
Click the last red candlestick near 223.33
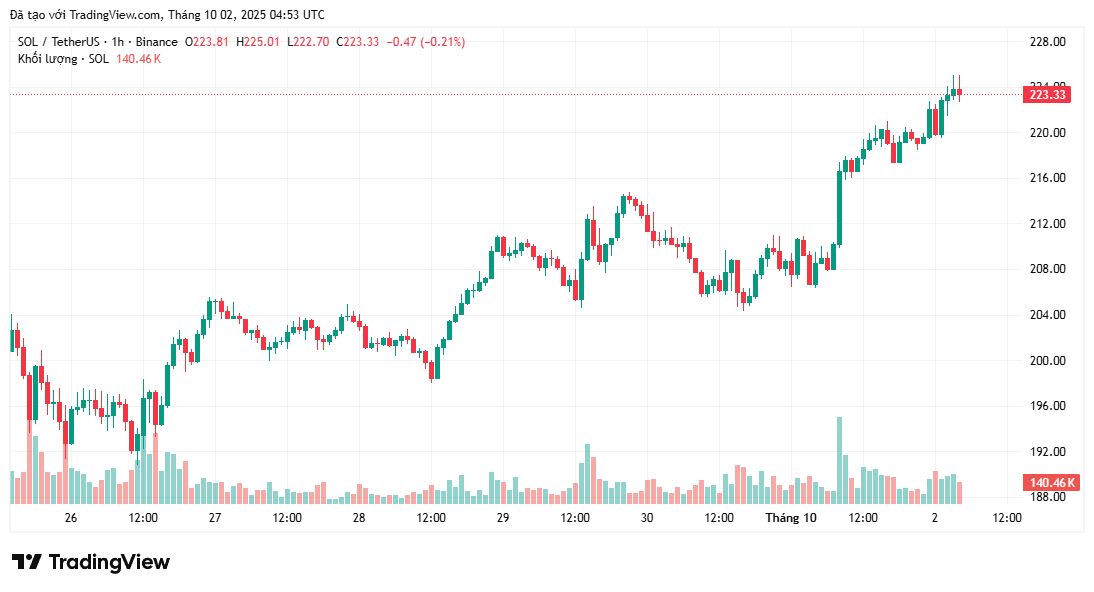pos(959,91)
